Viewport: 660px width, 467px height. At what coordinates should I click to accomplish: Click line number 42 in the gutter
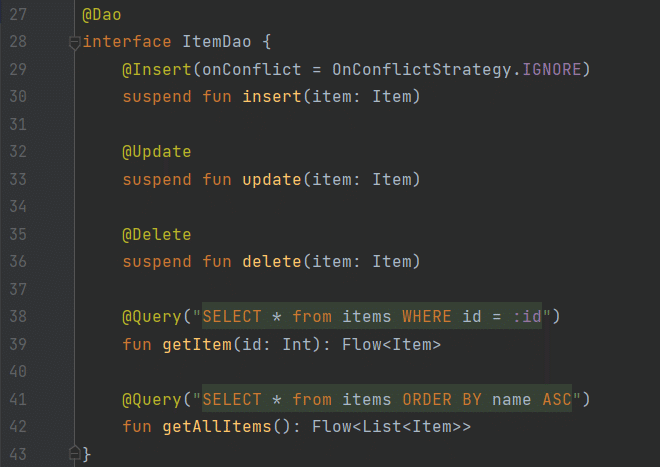coord(18,427)
